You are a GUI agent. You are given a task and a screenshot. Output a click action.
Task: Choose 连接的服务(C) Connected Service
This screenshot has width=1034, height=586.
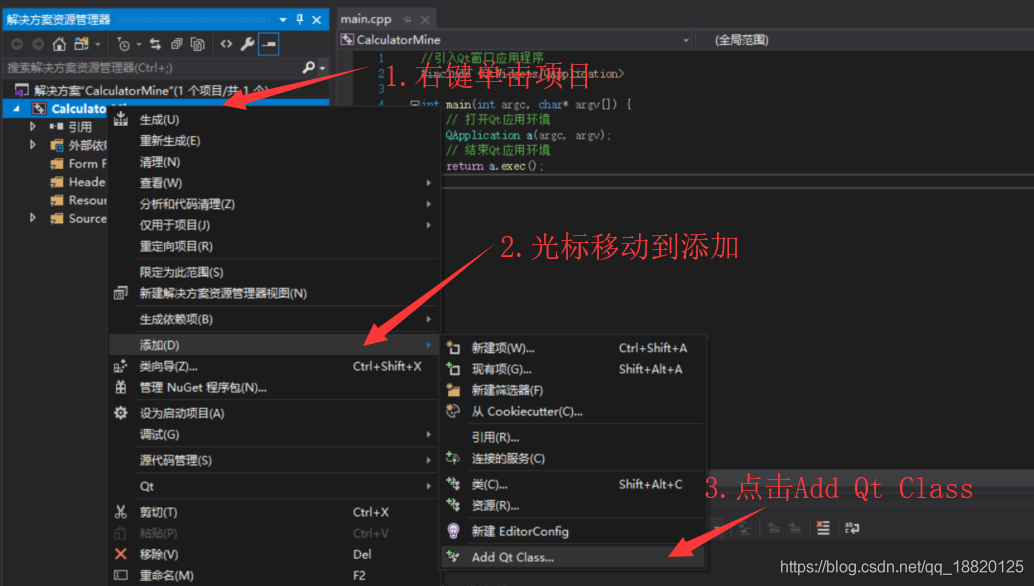coord(573,458)
